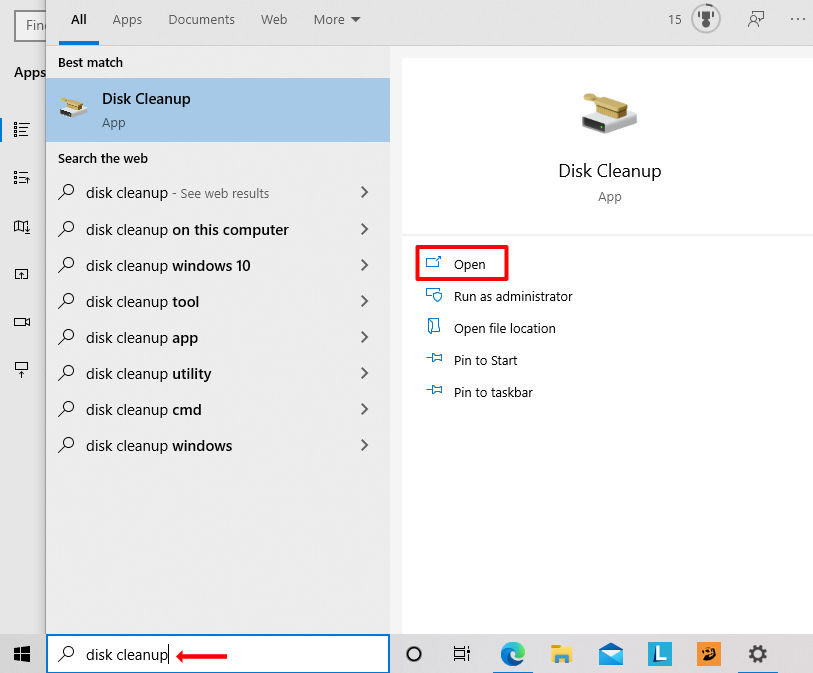The width and height of the screenshot is (813, 673).
Task: Click the Task View taskbar icon
Action: click(x=461, y=655)
